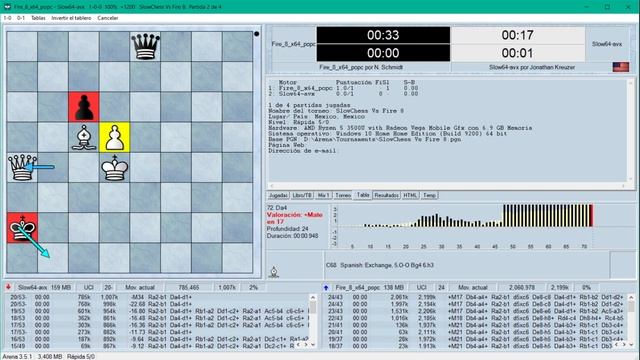640x360 pixels.
Task: Click Invertir el tablero to flip board
Action: (71, 18)
